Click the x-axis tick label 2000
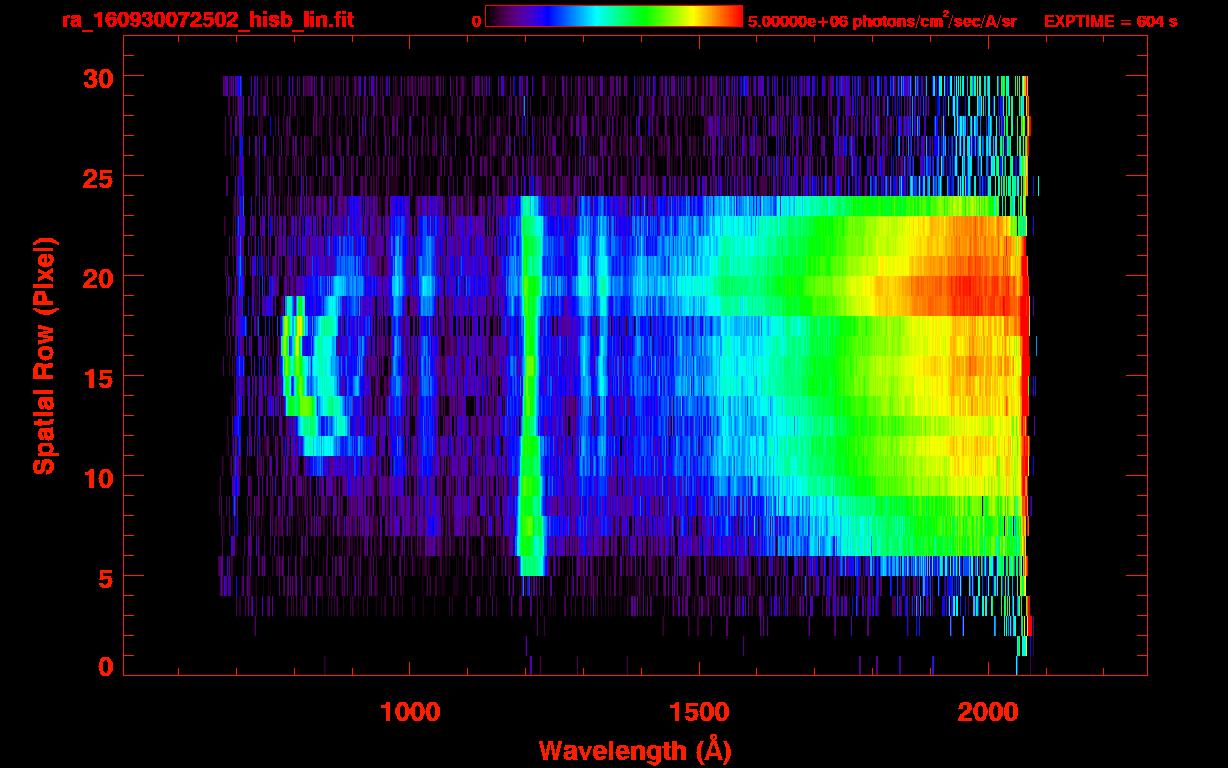The width and height of the screenshot is (1228, 768). click(x=987, y=712)
